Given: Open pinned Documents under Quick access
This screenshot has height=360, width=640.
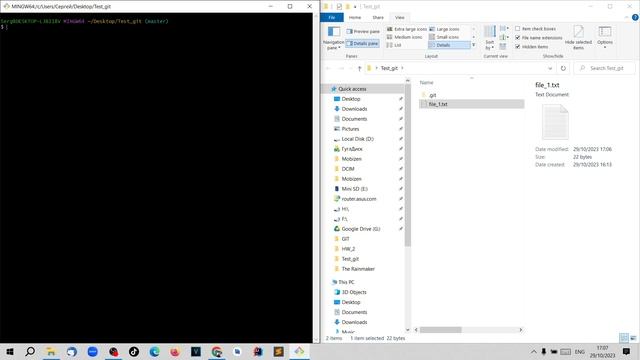Looking at the screenshot, I should pyautogui.click(x=354, y=119).
